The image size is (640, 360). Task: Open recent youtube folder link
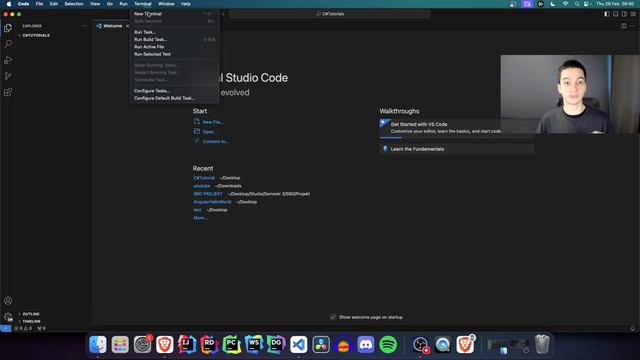click(202, 186)
